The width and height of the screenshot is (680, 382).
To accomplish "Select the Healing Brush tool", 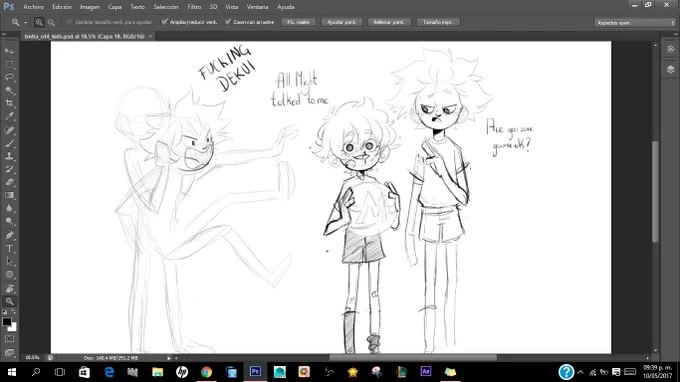I will (x=10, y=130).
